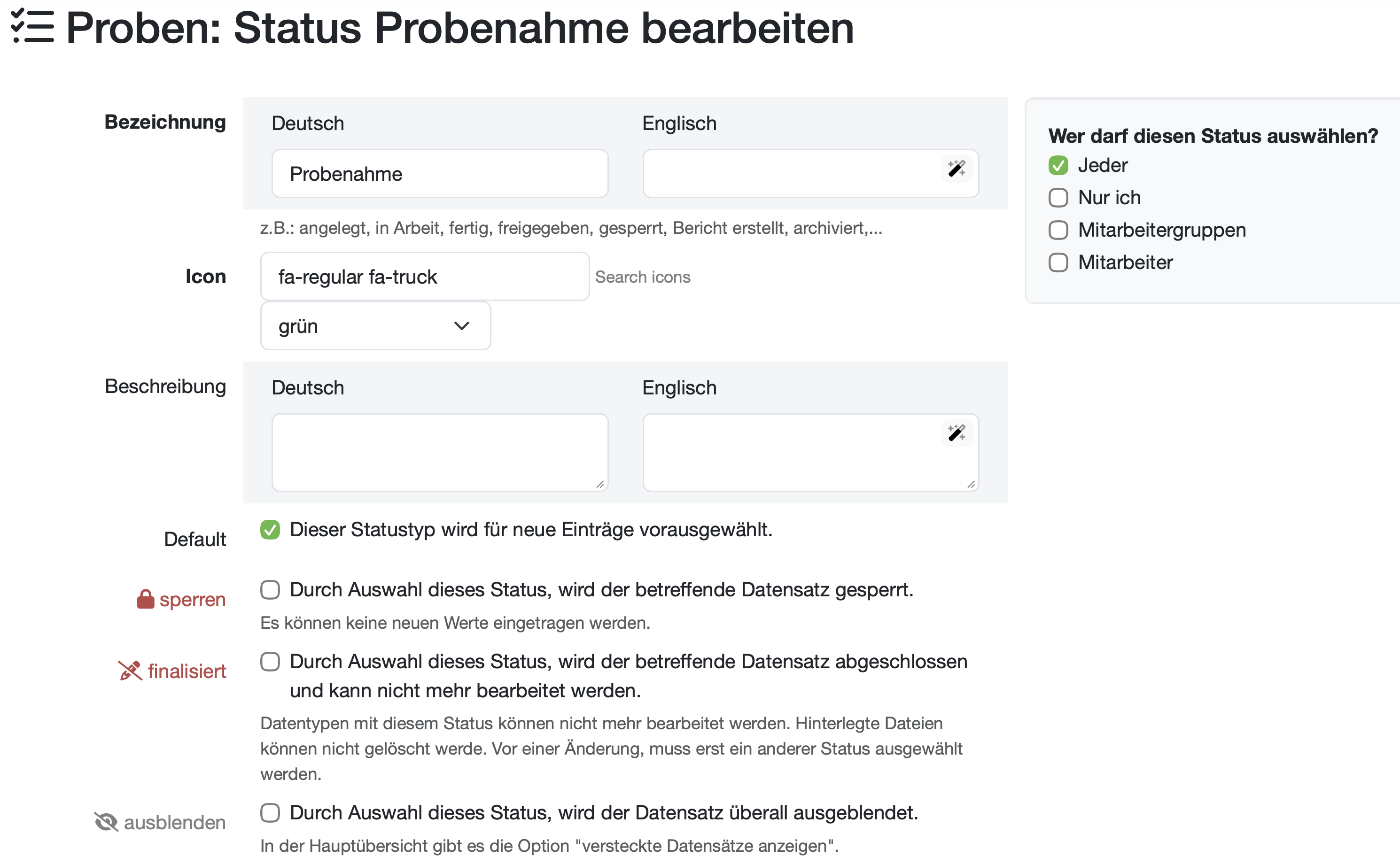Check the finalisiert checkbox
1400x864 pixels.
point(271,662)
